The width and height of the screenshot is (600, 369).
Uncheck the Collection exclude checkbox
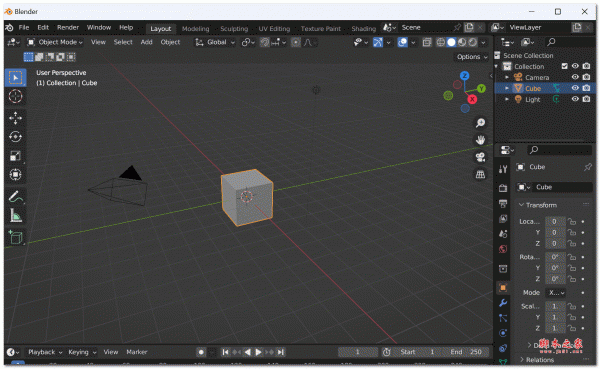564,66
